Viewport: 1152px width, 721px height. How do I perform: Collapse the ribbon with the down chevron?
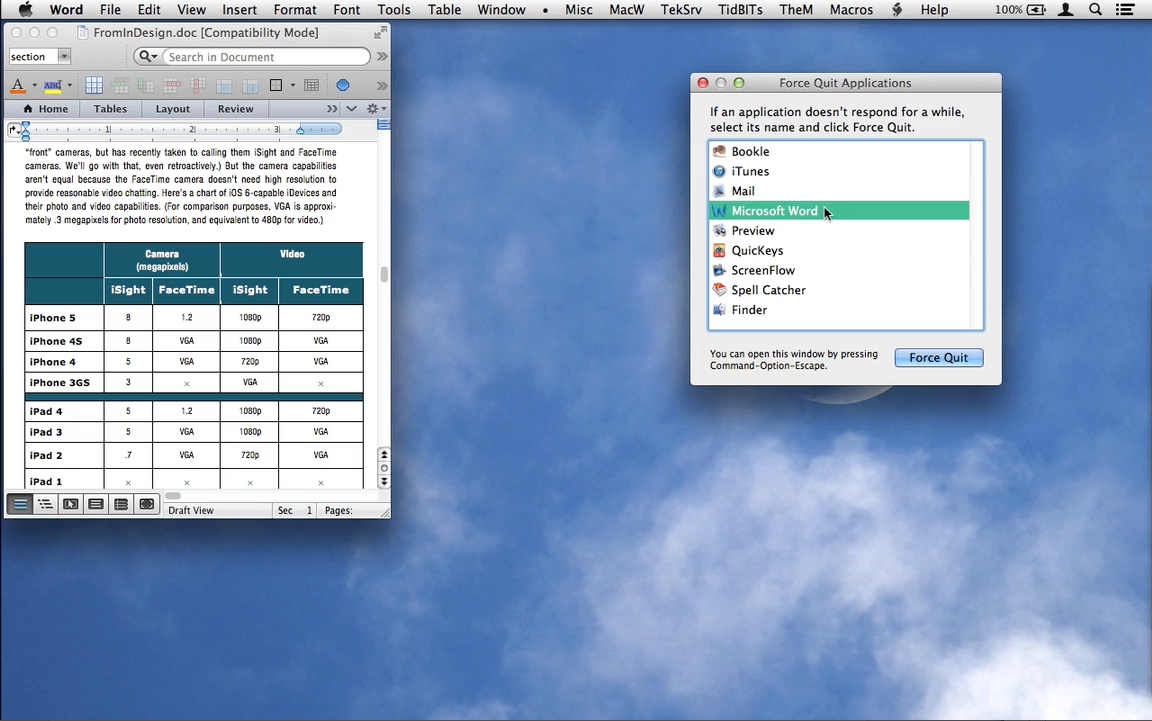coord(352,109)
